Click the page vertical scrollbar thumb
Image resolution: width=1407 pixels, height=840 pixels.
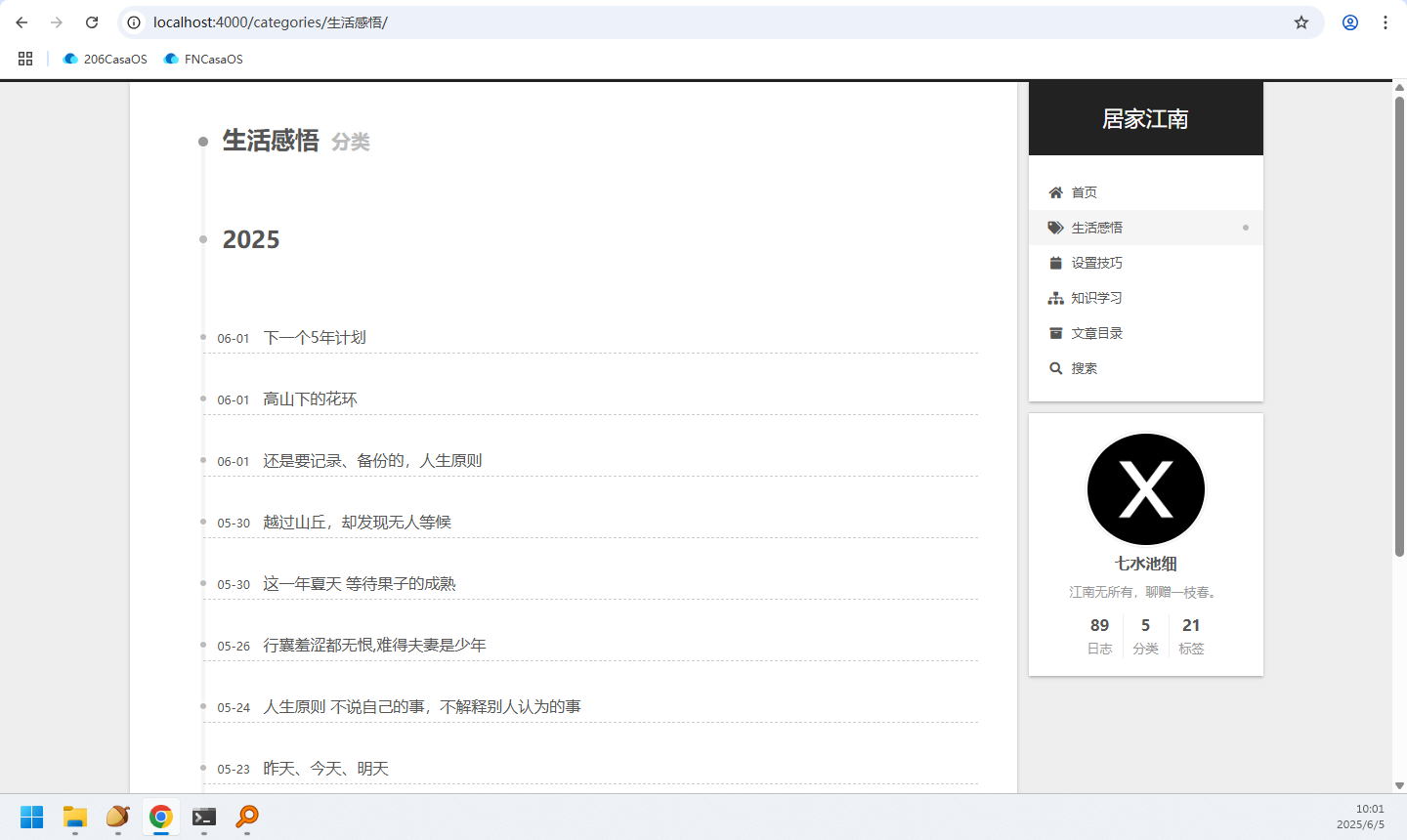[1399, 326]
